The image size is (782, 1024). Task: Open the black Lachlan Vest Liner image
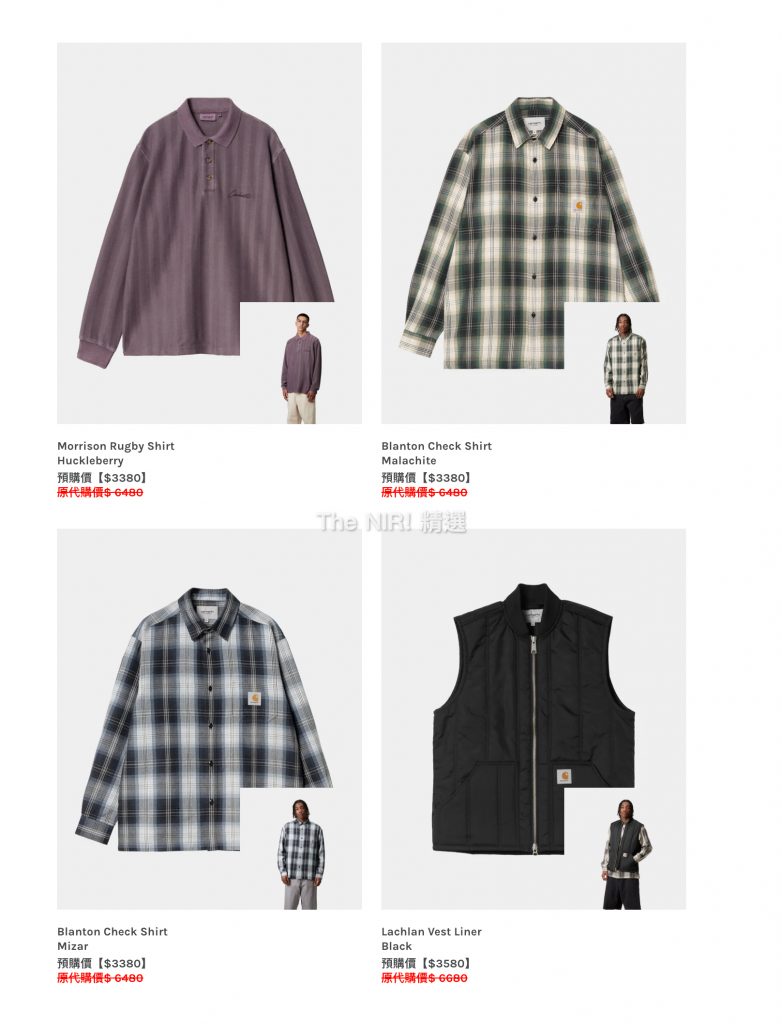pos(533,719)
